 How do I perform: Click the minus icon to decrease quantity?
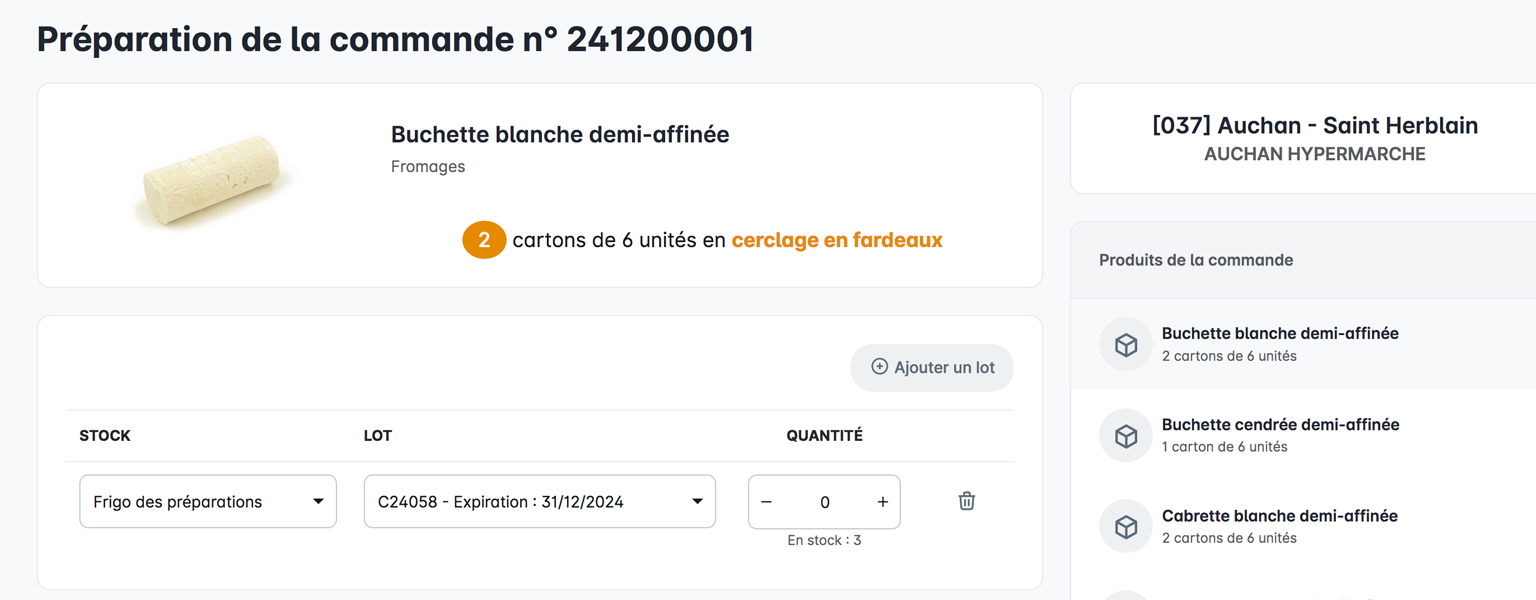pyautogui.click(x=766, y=502)
